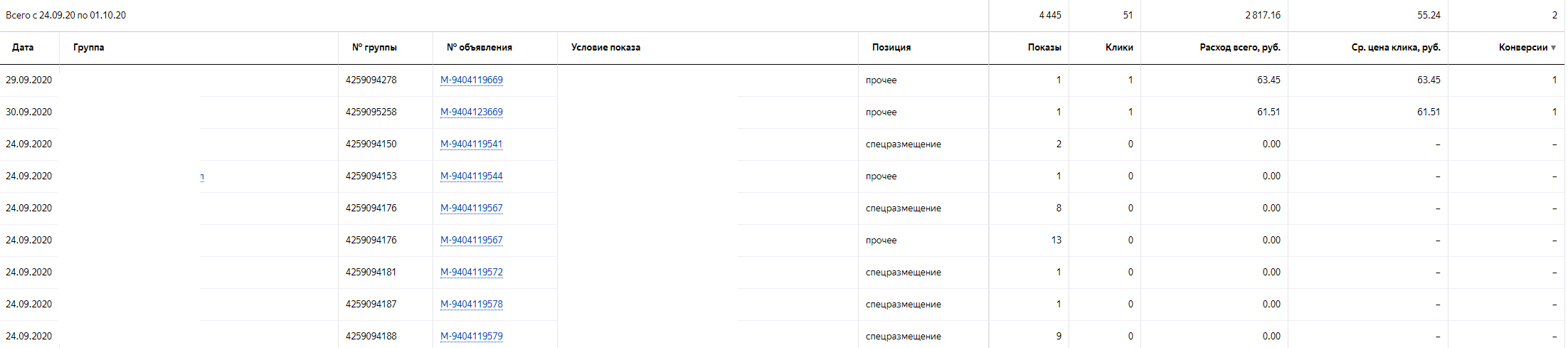Click the sort arrow beside Конверсии
Viewport: 1568px width, 348px height.
click(1553, 48)
